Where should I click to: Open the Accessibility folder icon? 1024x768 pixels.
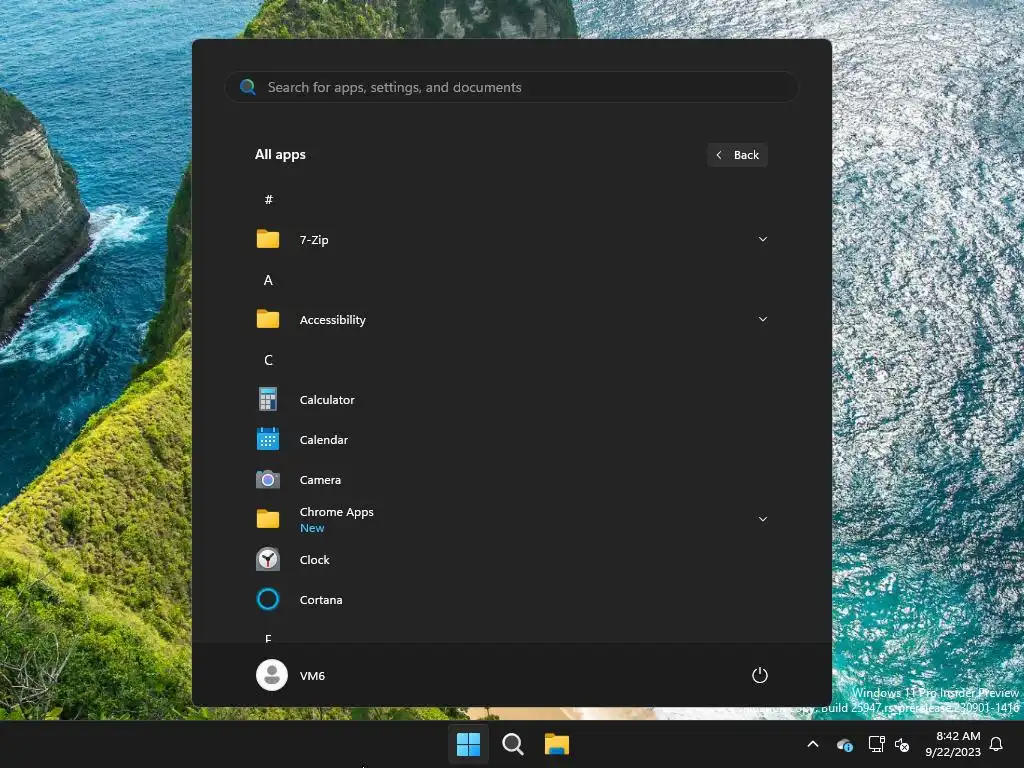coord(268,319)
